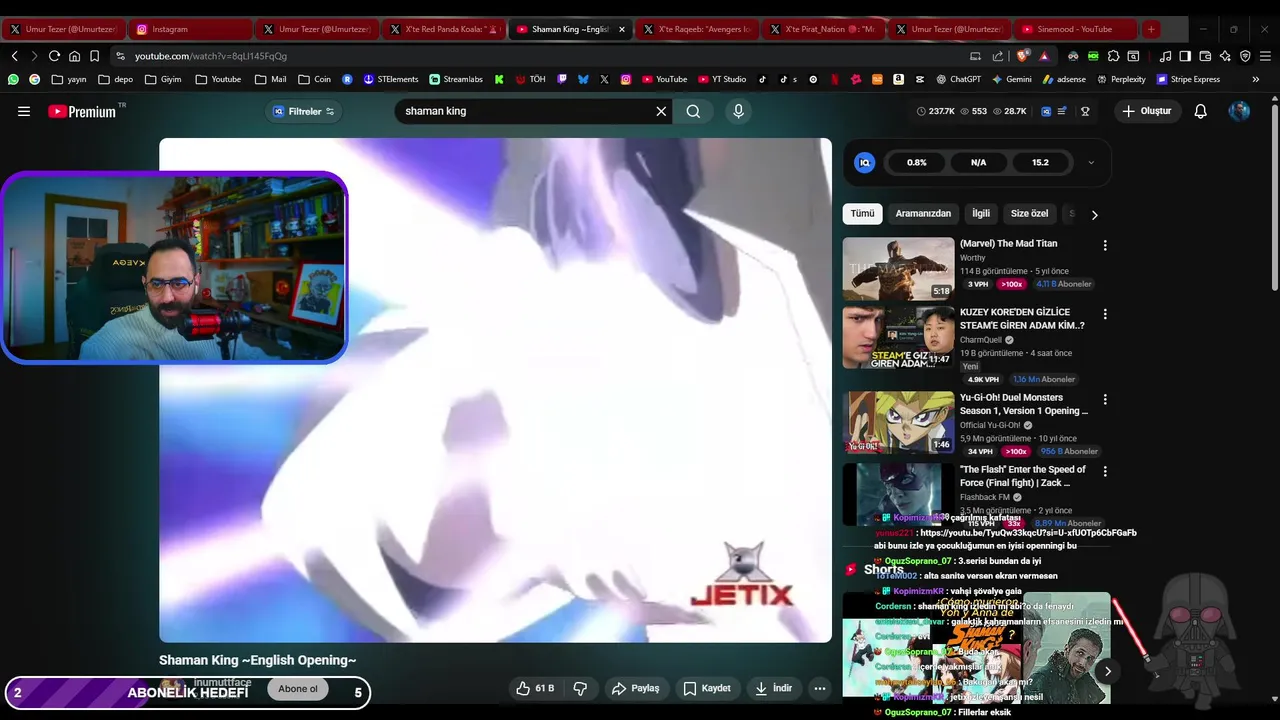This screenshot has width=1280, height=720.
Task: Open Brave wallet icon
Action: pyautogui.click(x=1205, y=56)
